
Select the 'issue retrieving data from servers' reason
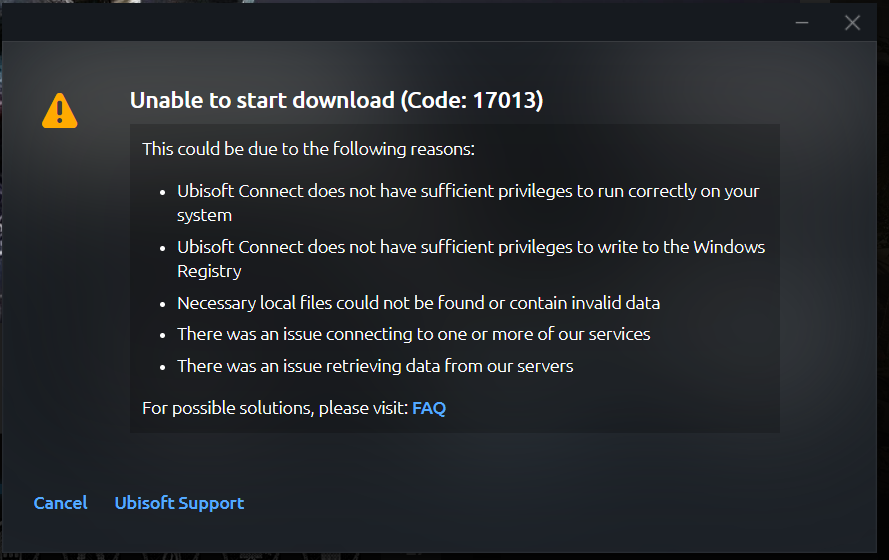click(x=375, y=366)
